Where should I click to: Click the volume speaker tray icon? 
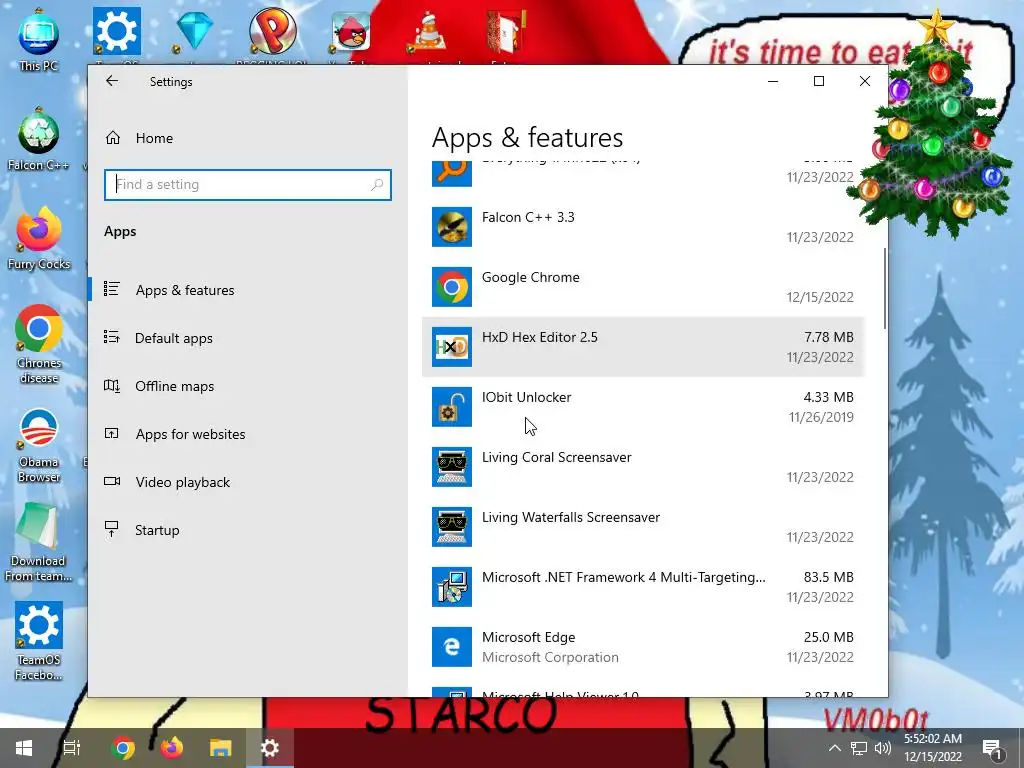click(883, 748)
